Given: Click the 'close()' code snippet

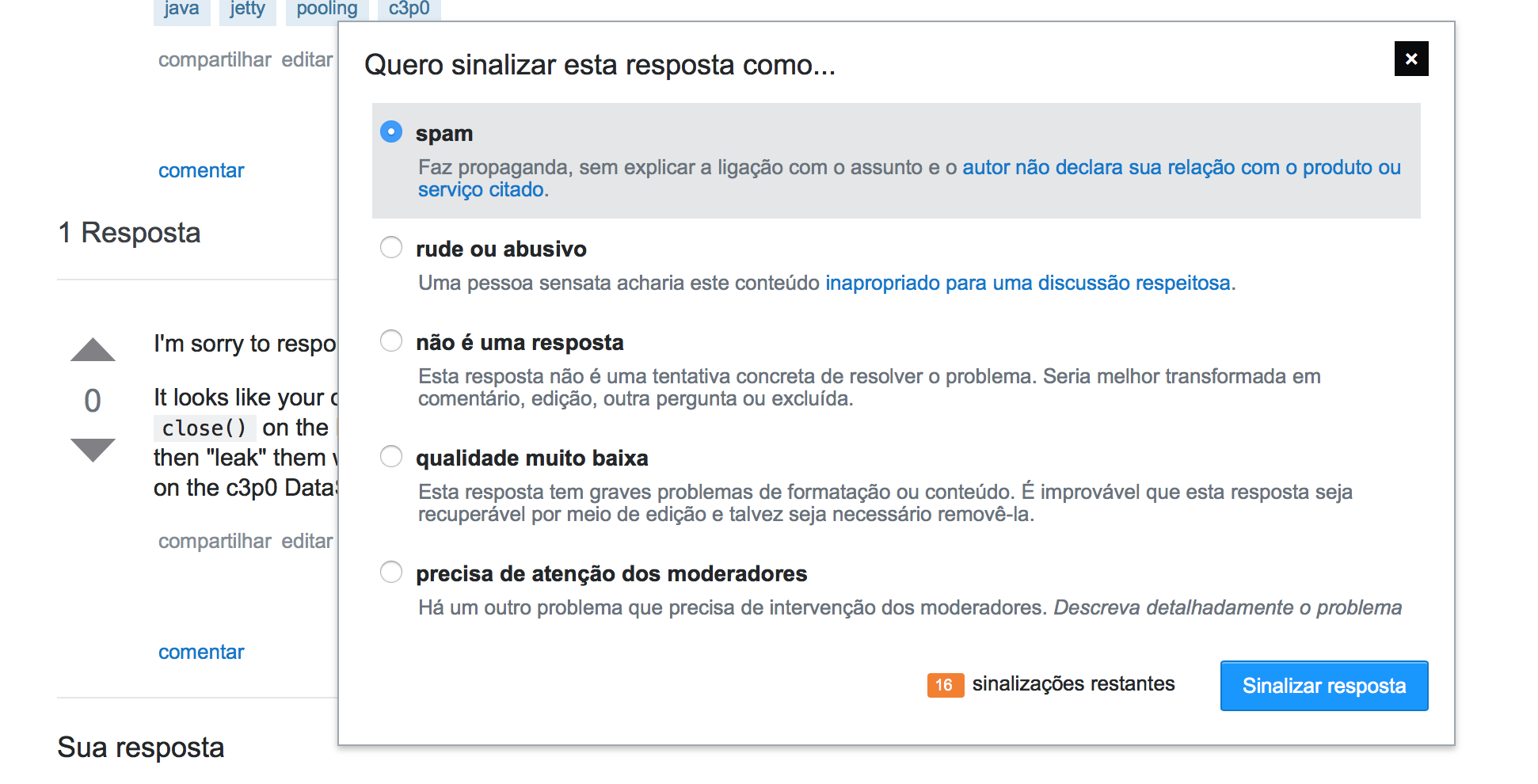Looking at the screenshot, I should coord(204,428).
